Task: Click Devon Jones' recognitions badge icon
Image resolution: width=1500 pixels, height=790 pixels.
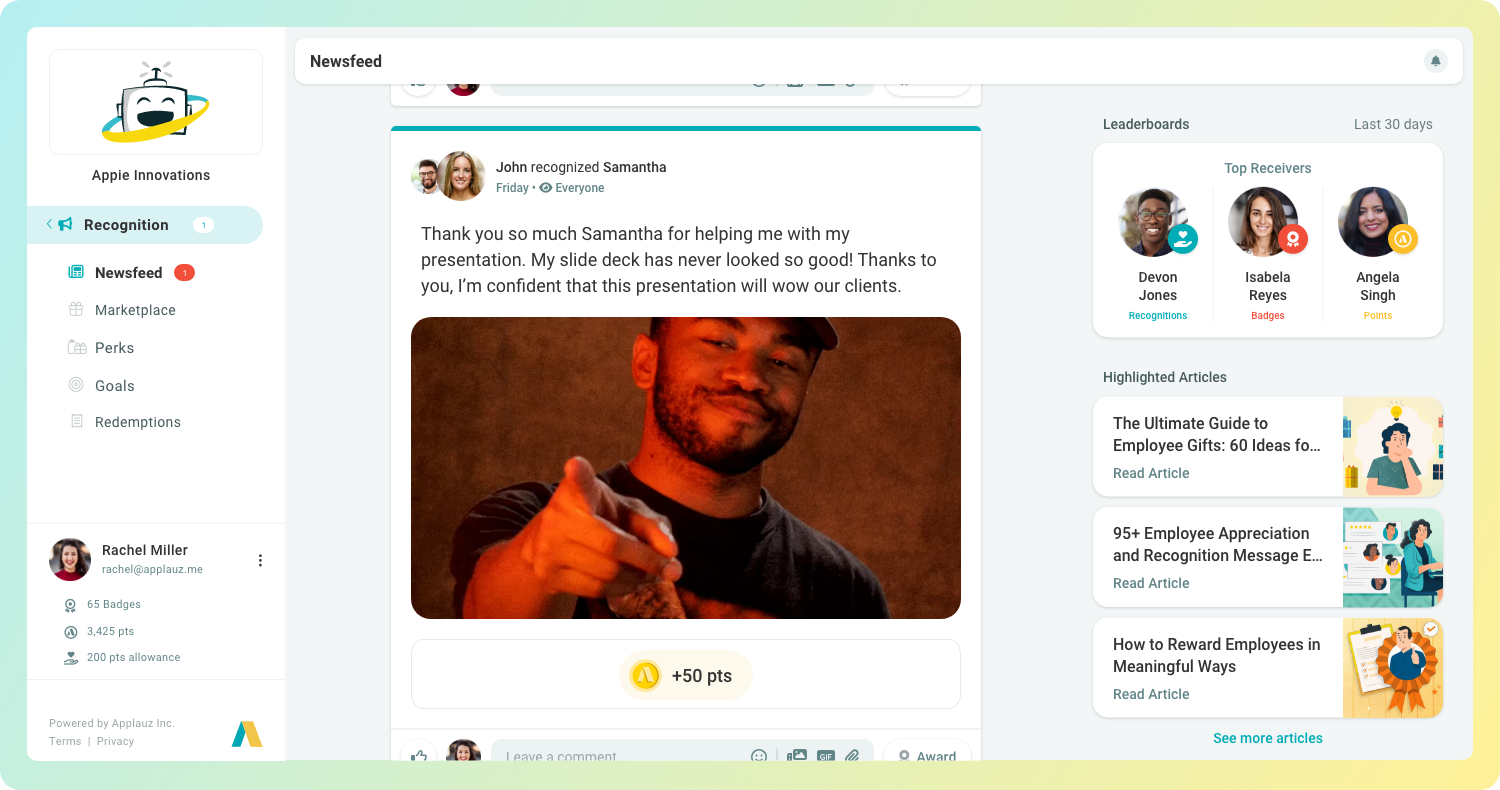Action: pos(1183,238)
